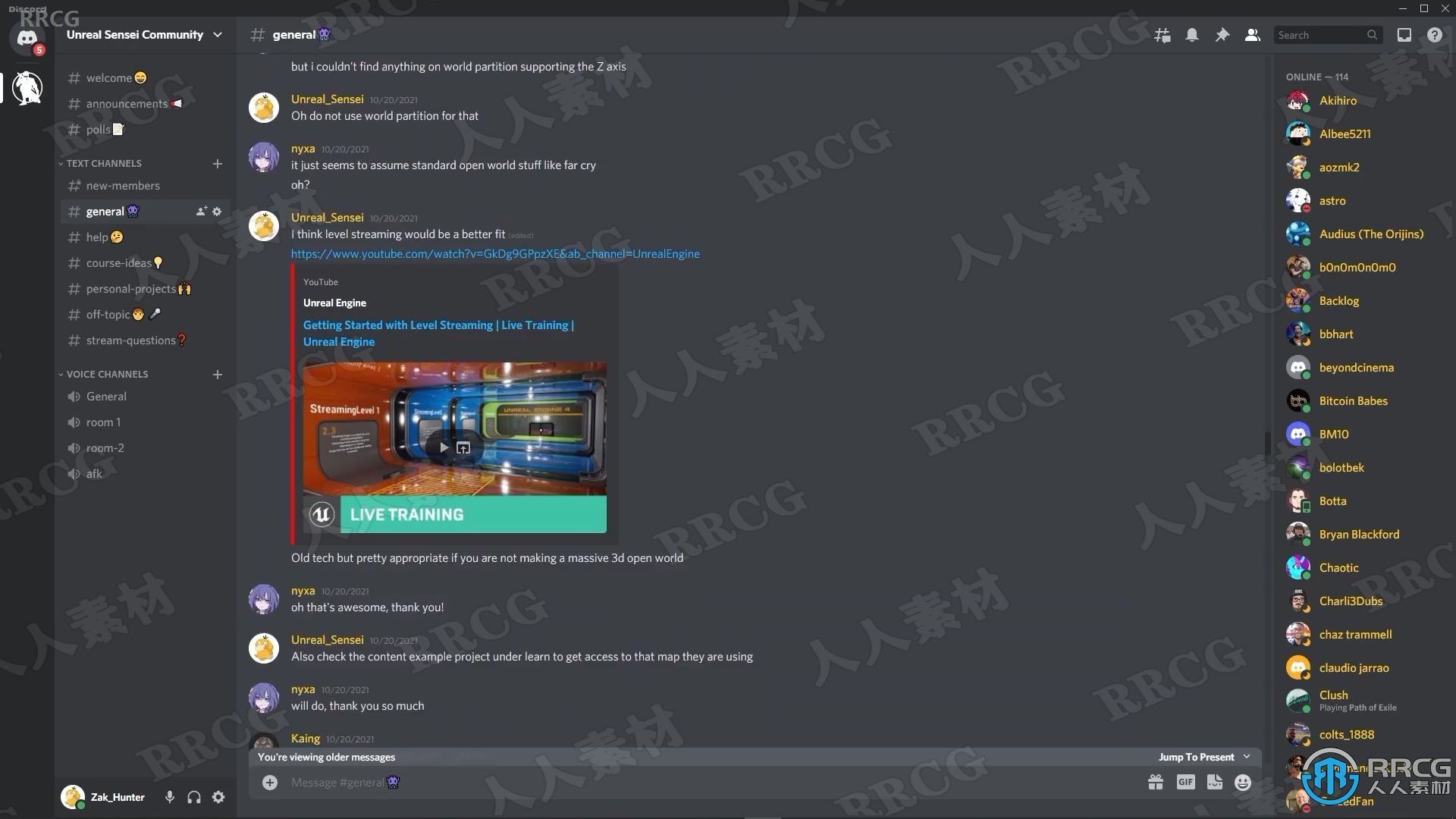
Task: Click Kaing username in chat
Action: click(306, 739)
